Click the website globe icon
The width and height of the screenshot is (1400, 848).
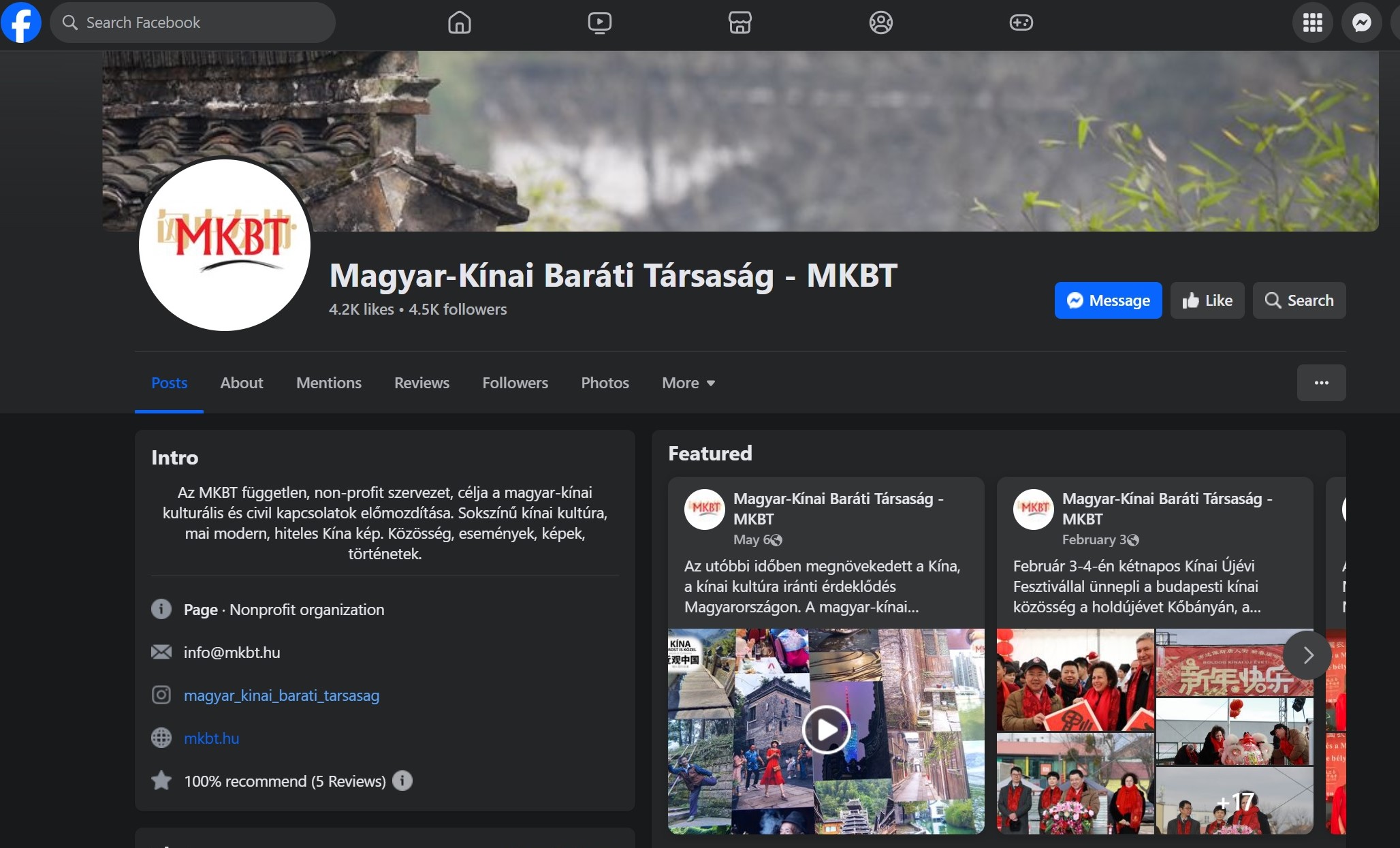pos(161,738)
